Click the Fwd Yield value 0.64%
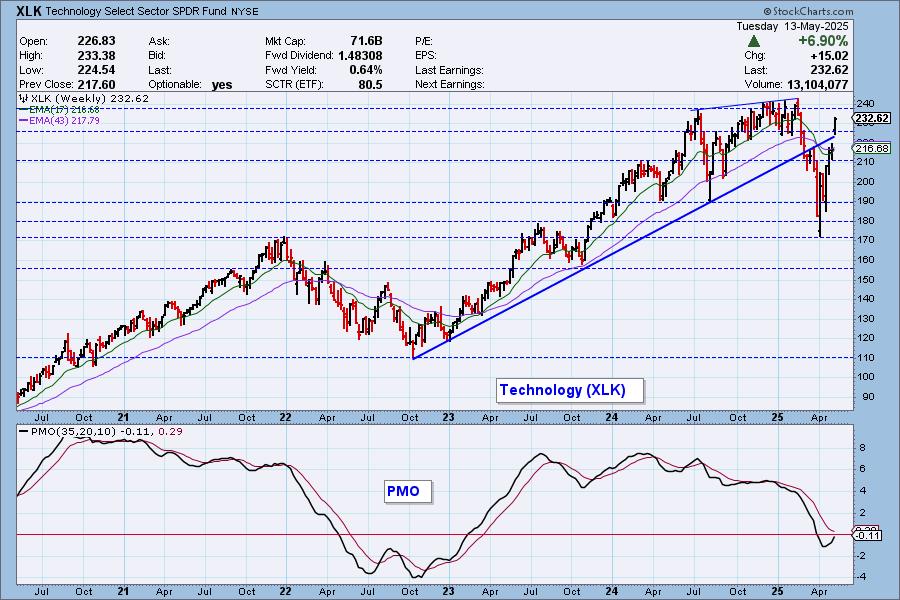This screenshot has width=900, height=600. point(366,69)
